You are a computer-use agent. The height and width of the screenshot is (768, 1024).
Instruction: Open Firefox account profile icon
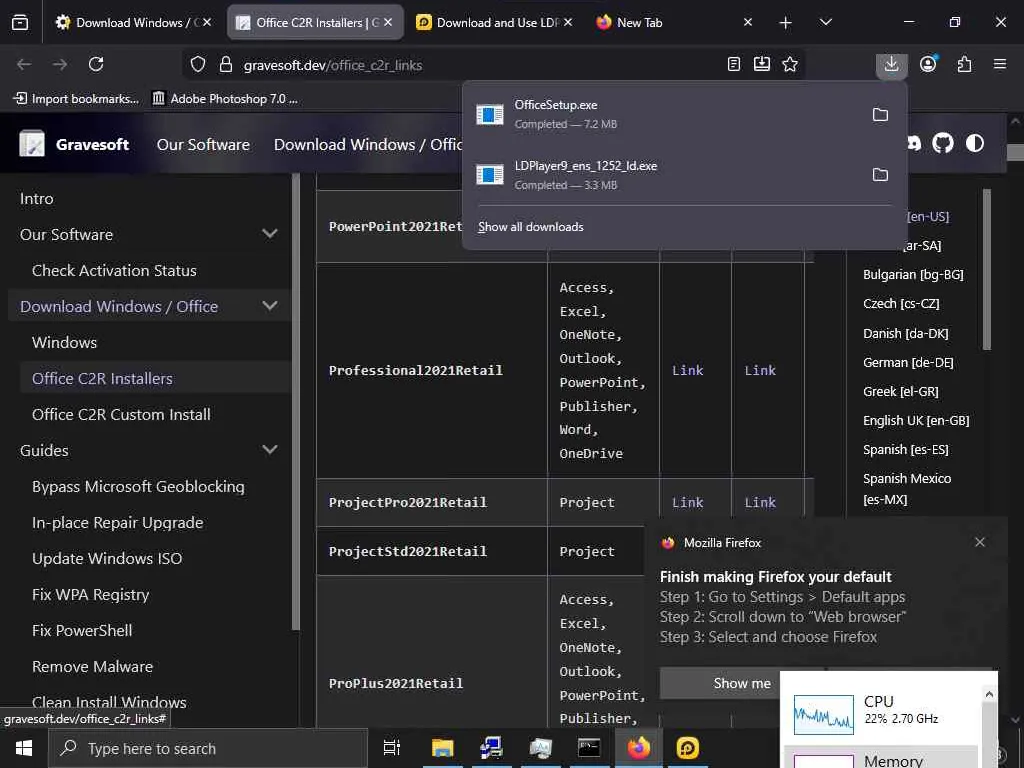pos(928,64)
